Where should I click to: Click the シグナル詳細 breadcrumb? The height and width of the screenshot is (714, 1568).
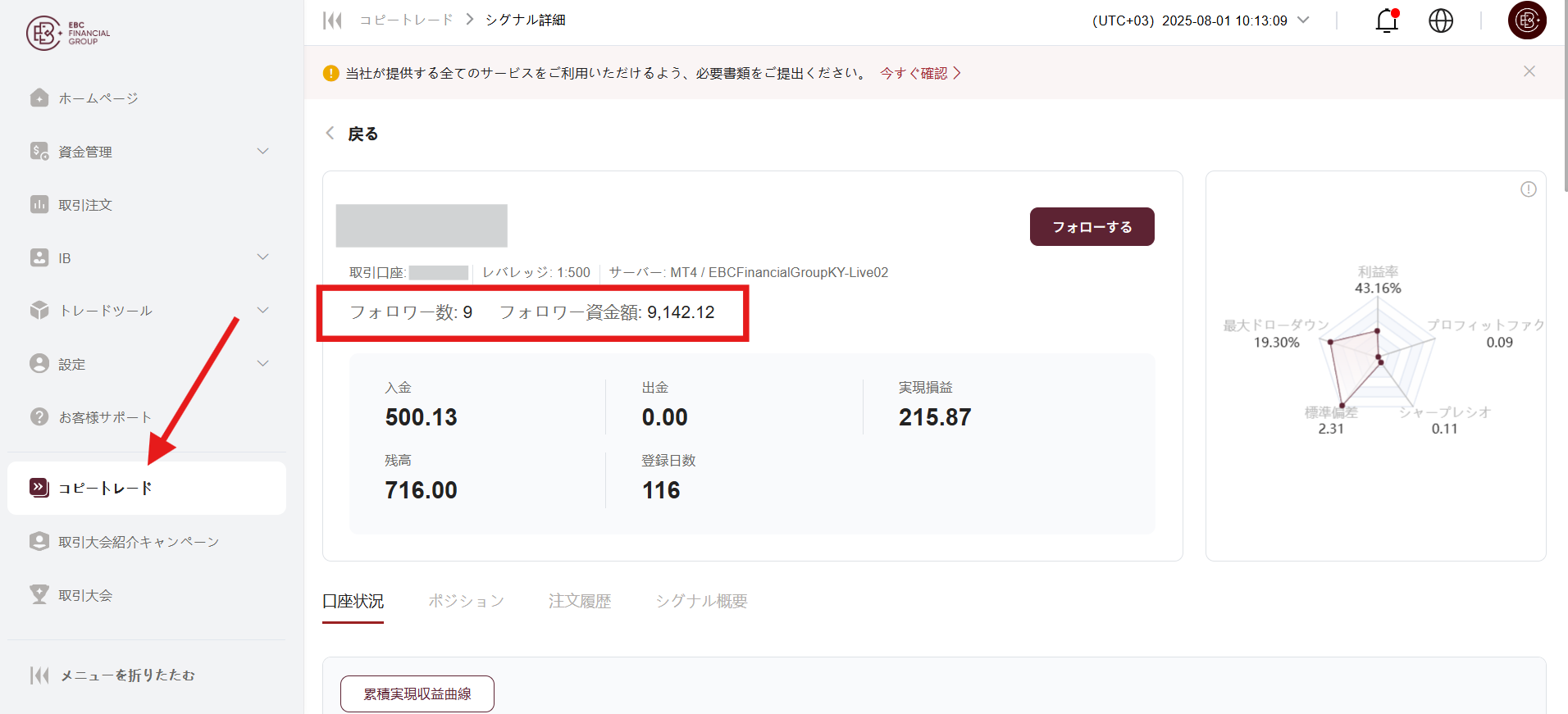tap(525, 20)
